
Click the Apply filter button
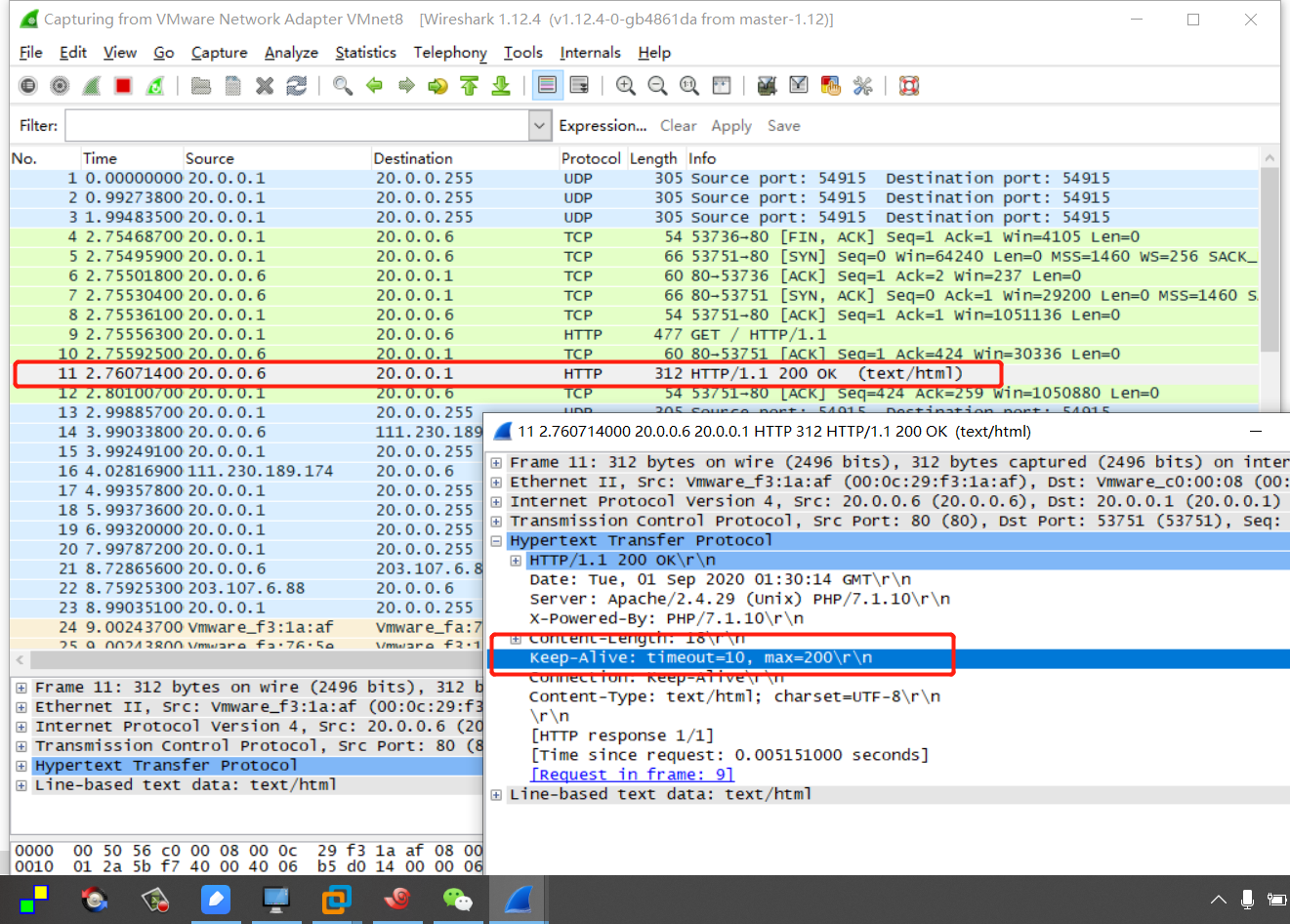pos(731,126)
